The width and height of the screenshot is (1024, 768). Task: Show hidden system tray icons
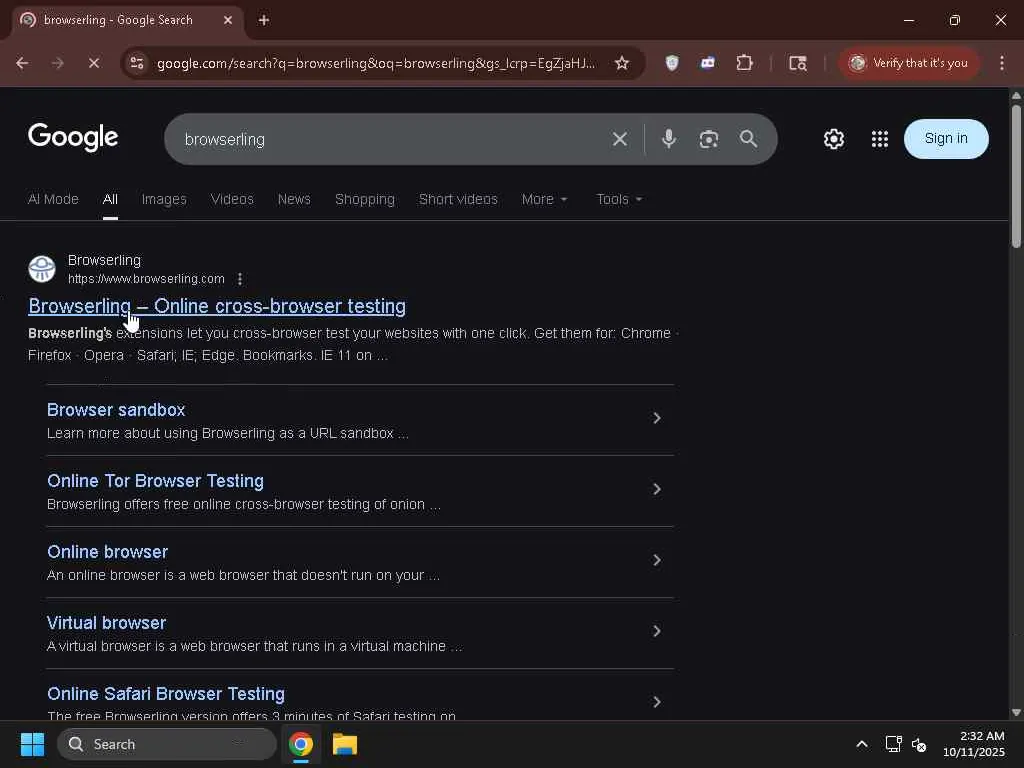(862, 744)
